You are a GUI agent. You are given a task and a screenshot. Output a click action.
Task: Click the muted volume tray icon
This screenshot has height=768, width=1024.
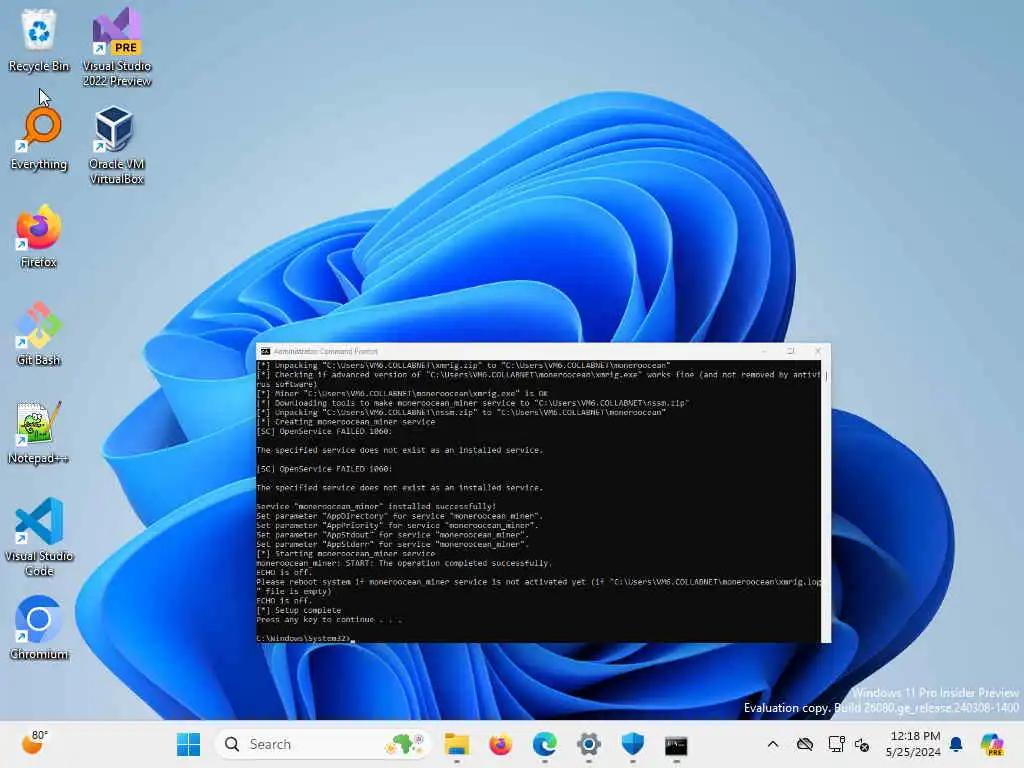(x=862, y=744)
